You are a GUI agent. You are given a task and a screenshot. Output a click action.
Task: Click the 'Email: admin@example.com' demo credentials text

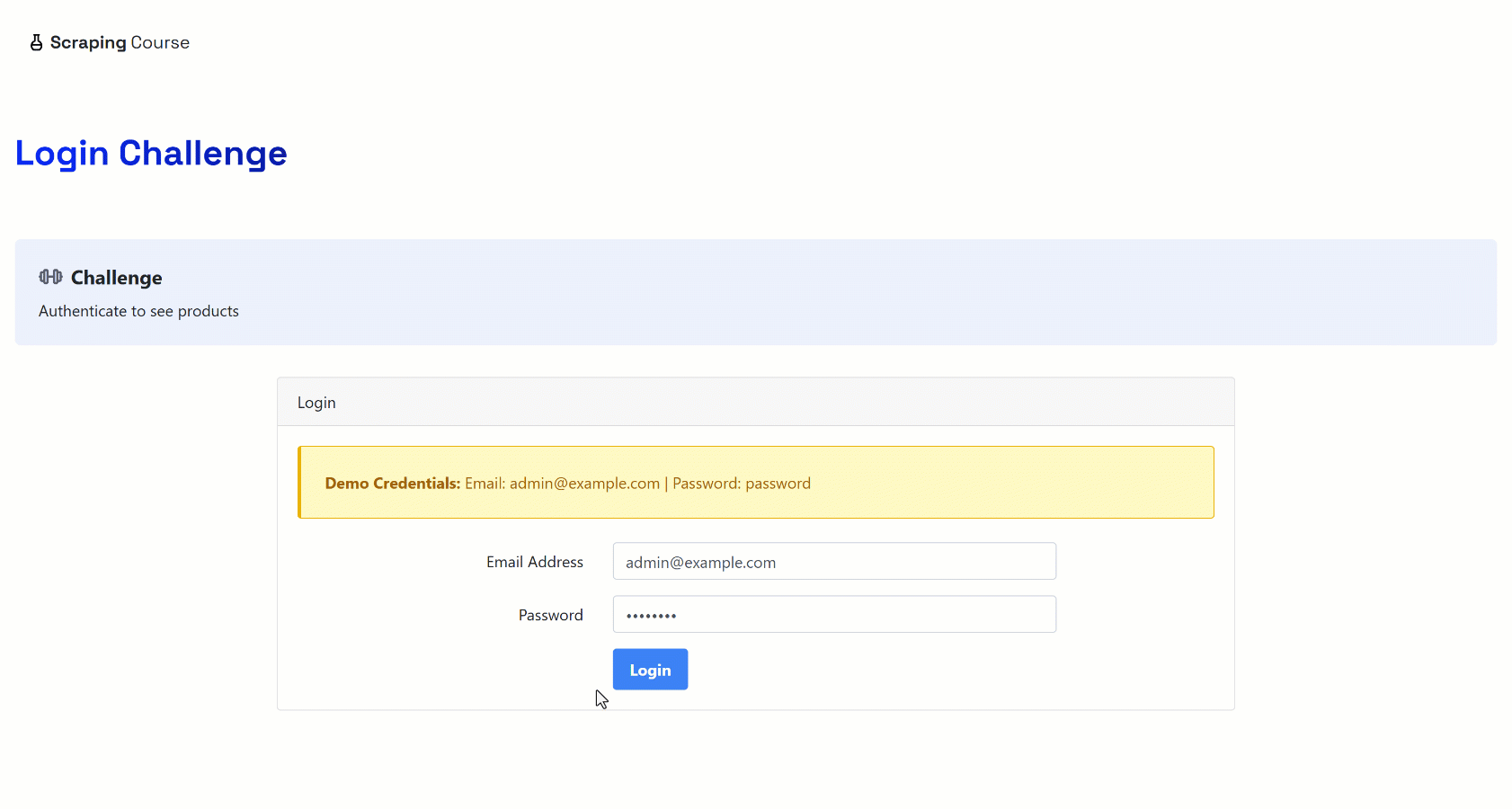pyautogui.click(x=563, y=484)
